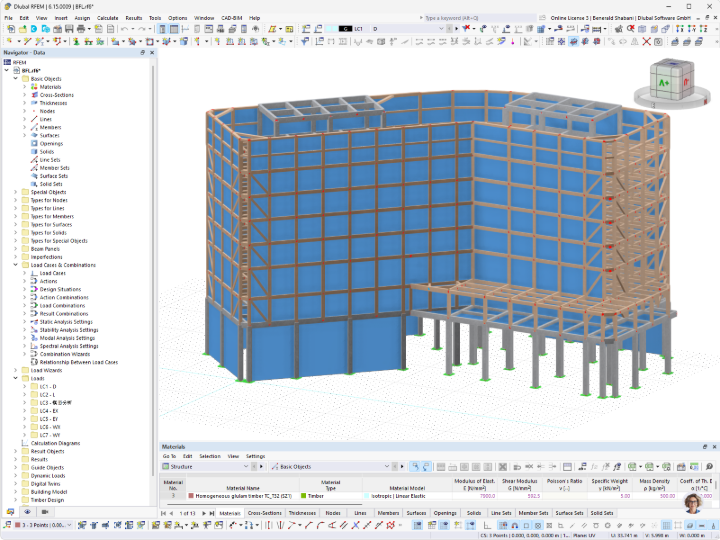This screenshot has width=720, height=540.
Task: Select the Stability Analysis Settings tree item
Action: [x=69, y=330]
